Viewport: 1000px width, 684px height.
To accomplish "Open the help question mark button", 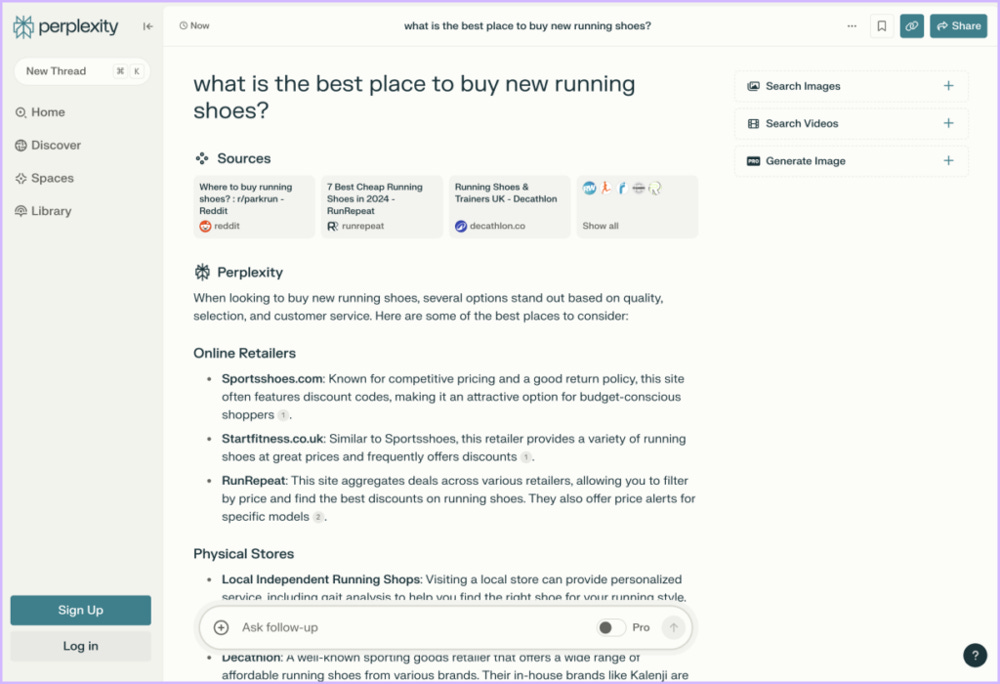I will [974, 655].
